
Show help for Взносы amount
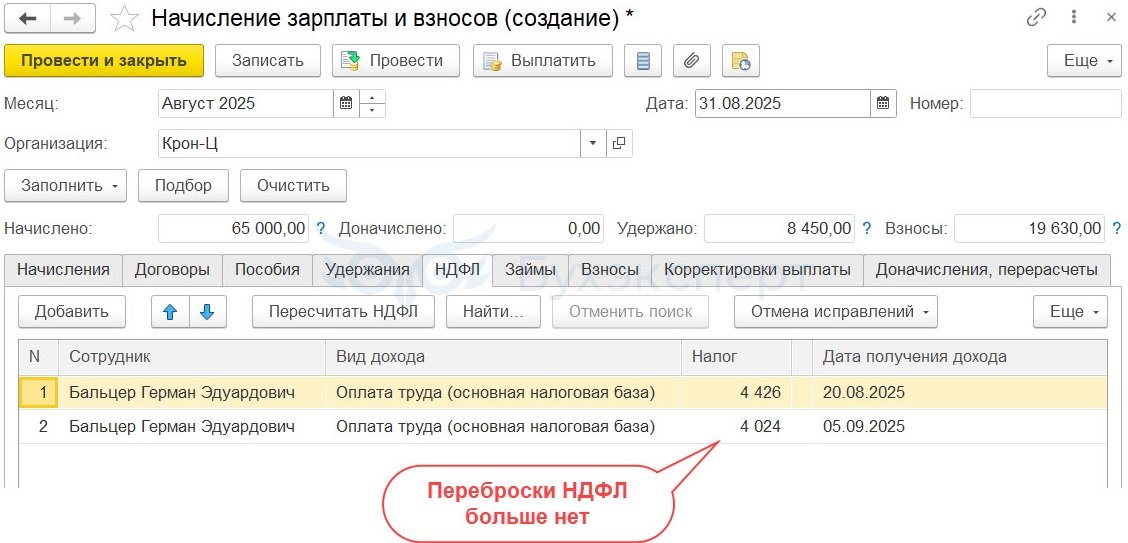click(x=1116, y=229)
